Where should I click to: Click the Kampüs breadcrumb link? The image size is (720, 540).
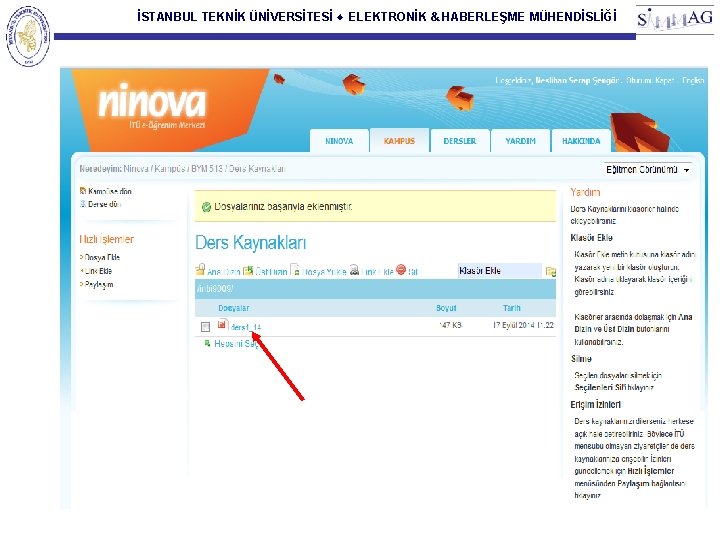tap(169, 169)
